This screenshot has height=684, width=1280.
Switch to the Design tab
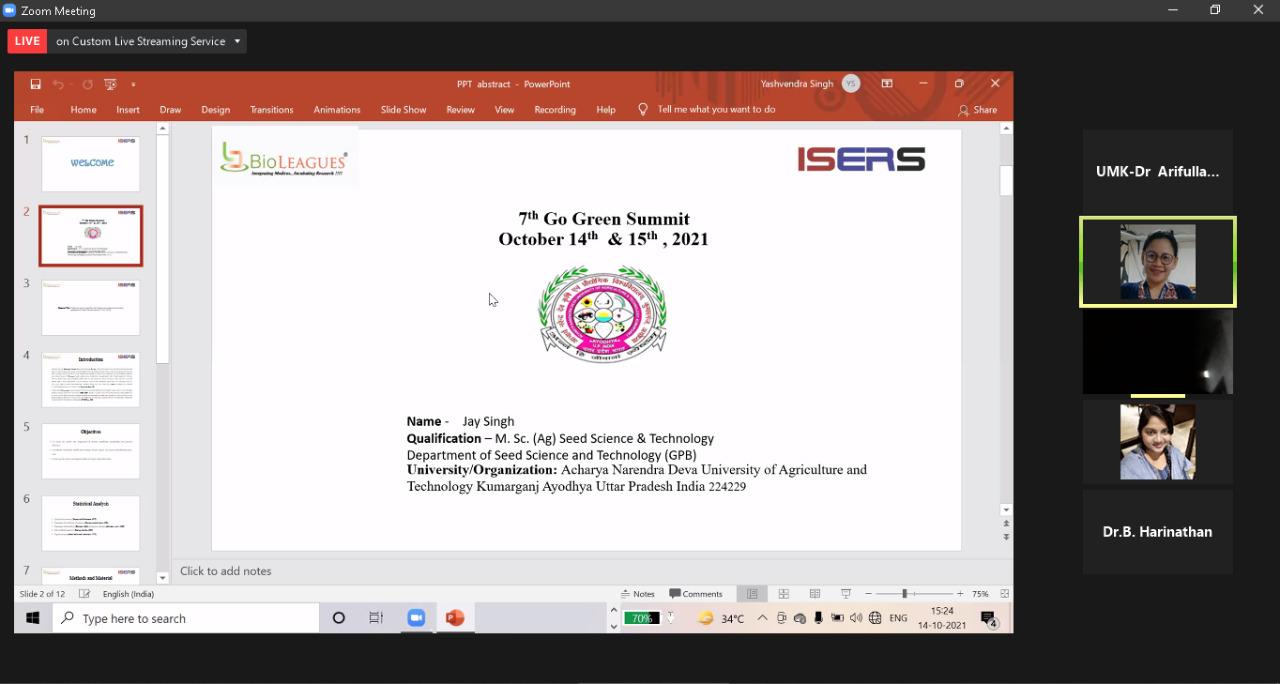click(x=215, y=110)
